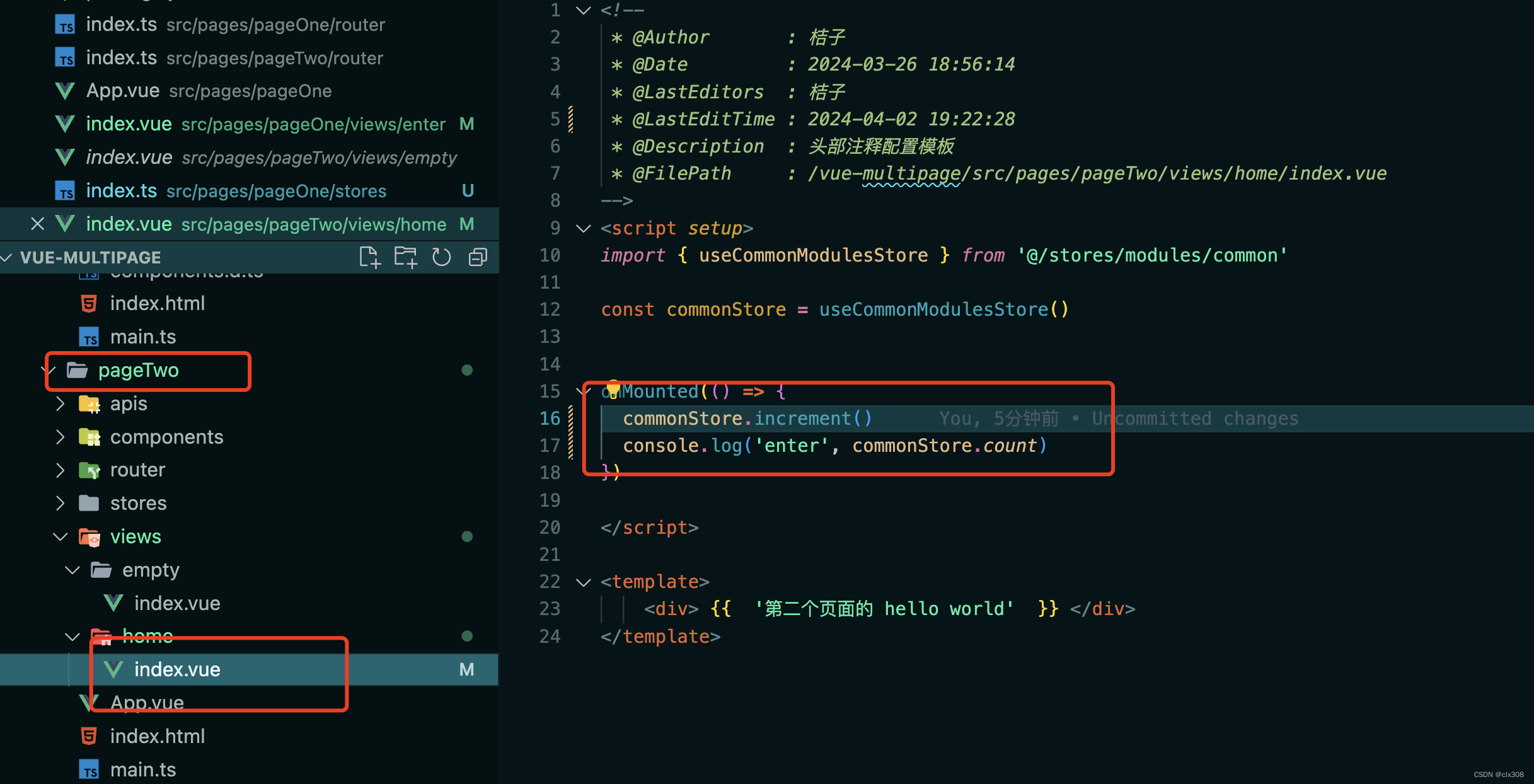Screen dimensions: 1534x784
Task: Collapse the views folder
Action: (60, 536)
